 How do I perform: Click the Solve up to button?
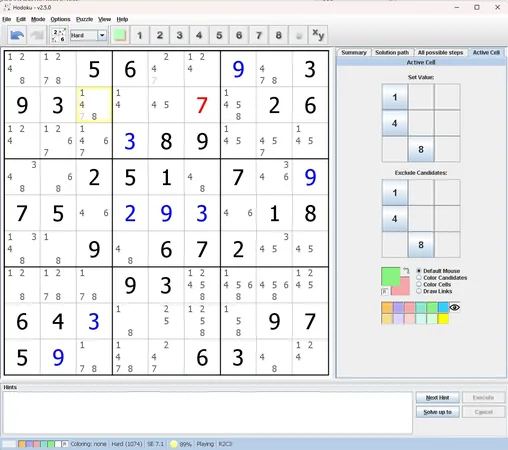click(437, 412)
